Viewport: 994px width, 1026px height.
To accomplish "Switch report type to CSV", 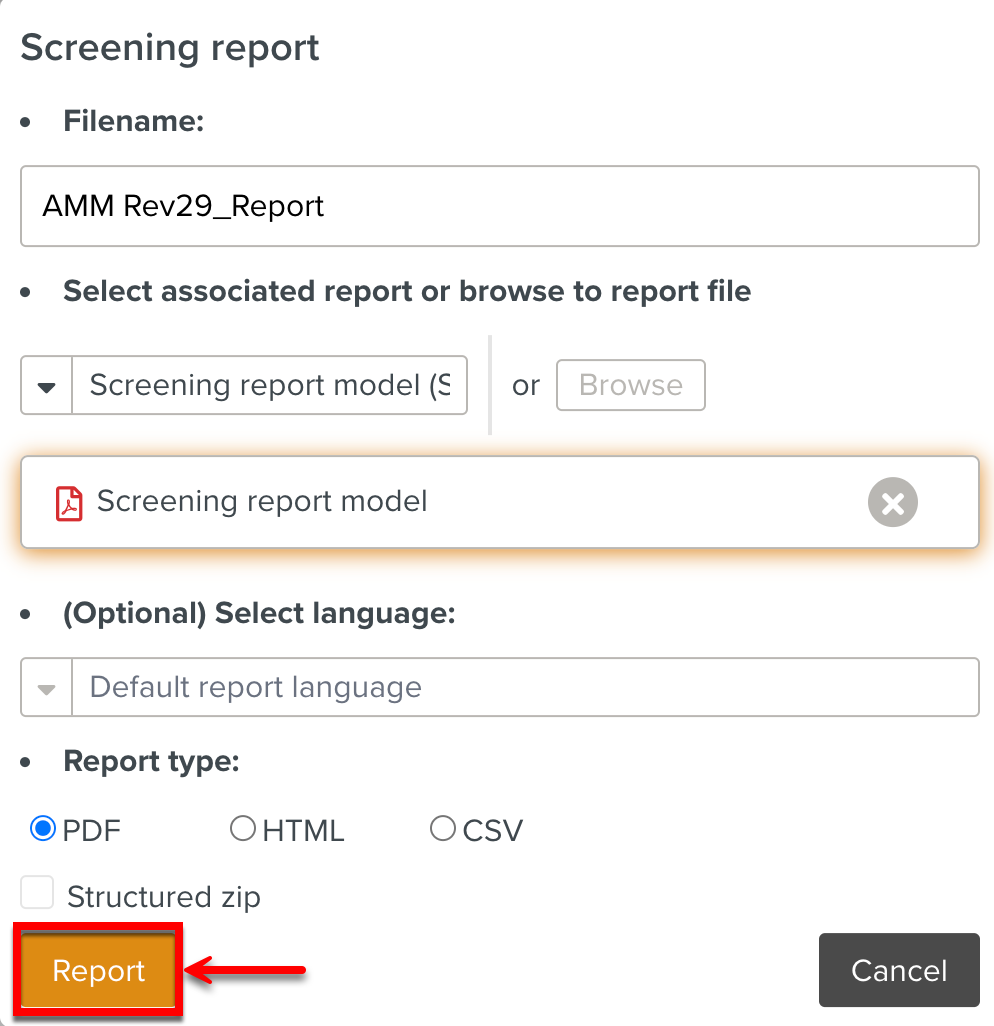I will (443, 829).
